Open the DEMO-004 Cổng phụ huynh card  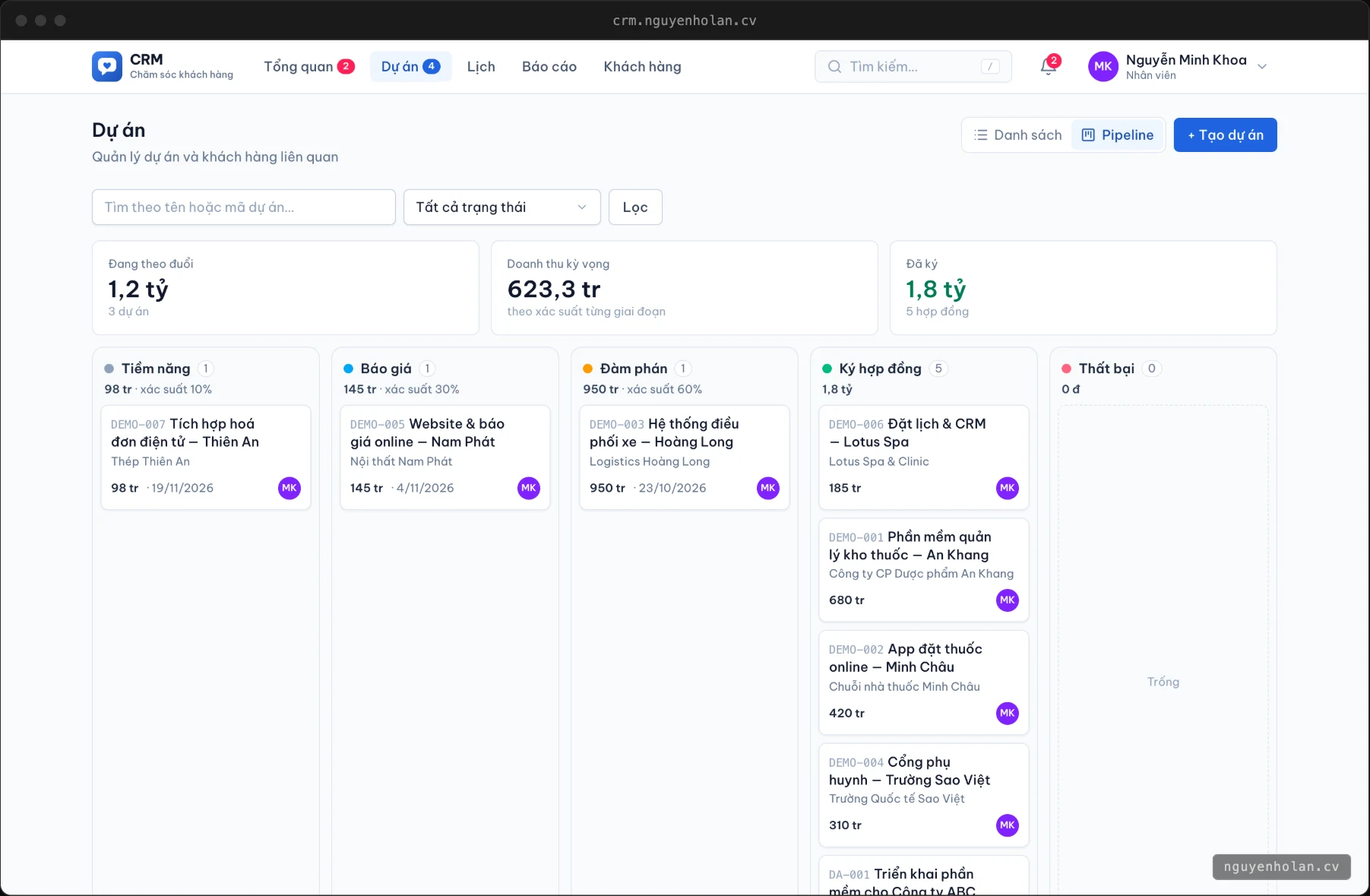(924, 795)
